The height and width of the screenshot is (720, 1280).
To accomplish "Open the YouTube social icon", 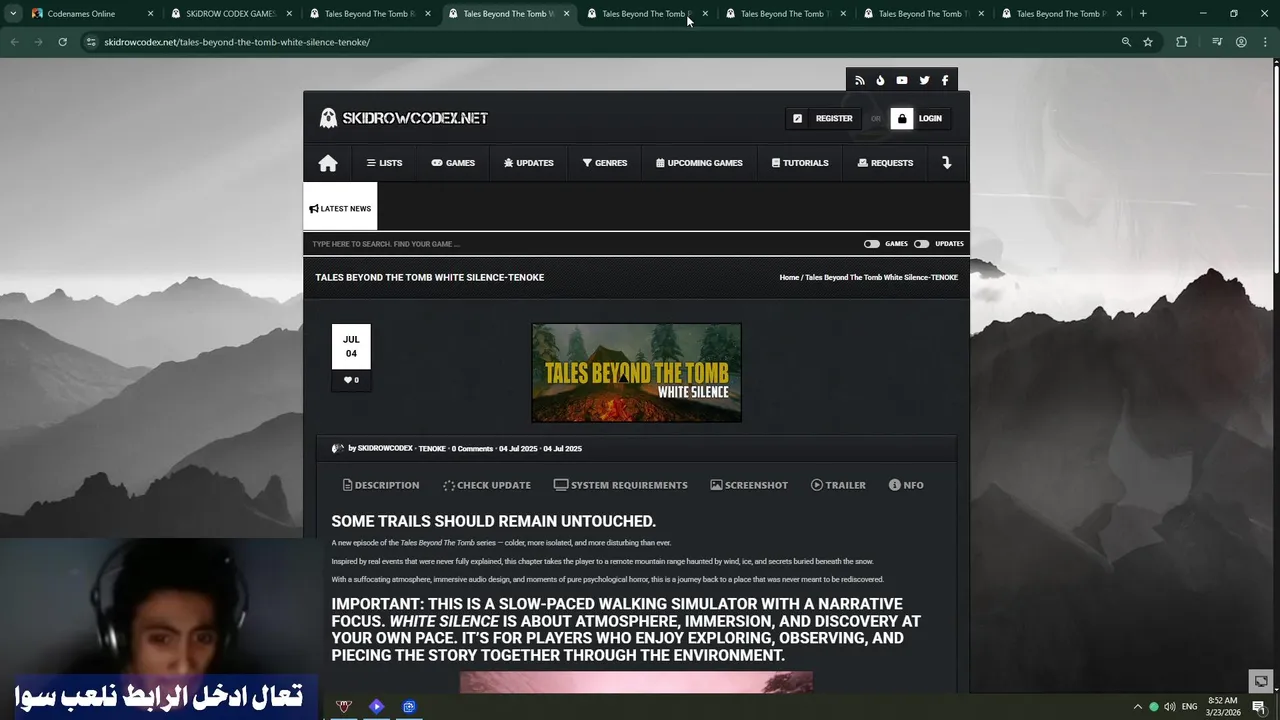I will point(902,80).
